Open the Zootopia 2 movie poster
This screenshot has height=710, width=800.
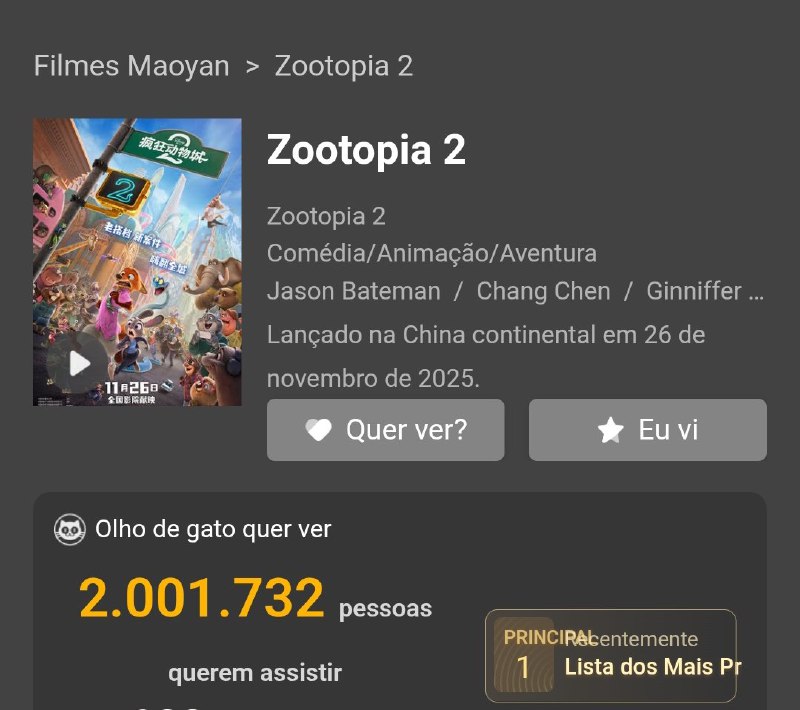[x=137, y=262]
